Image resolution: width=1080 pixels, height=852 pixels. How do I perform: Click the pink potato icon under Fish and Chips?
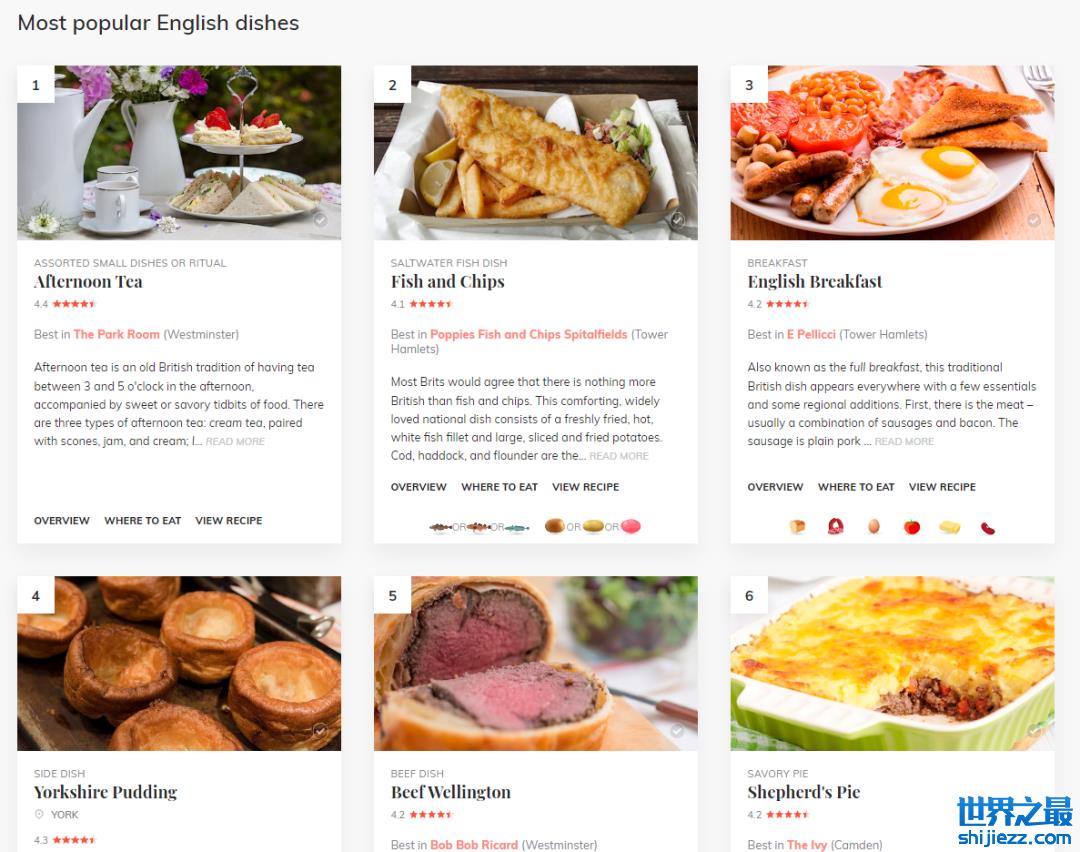click(630, 526)
